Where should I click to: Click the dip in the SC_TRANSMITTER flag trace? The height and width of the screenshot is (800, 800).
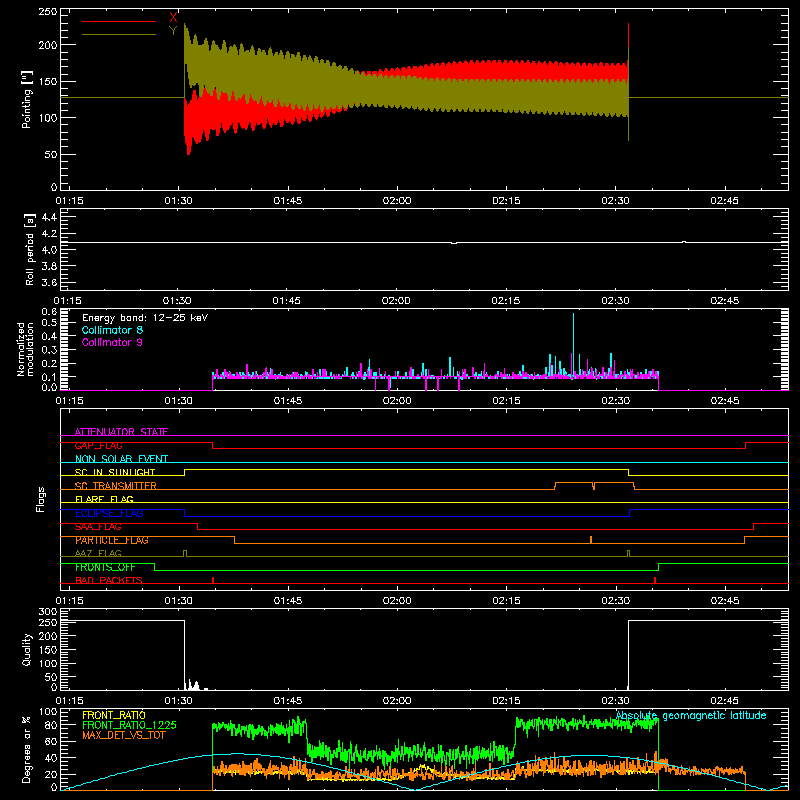(594, 486)
